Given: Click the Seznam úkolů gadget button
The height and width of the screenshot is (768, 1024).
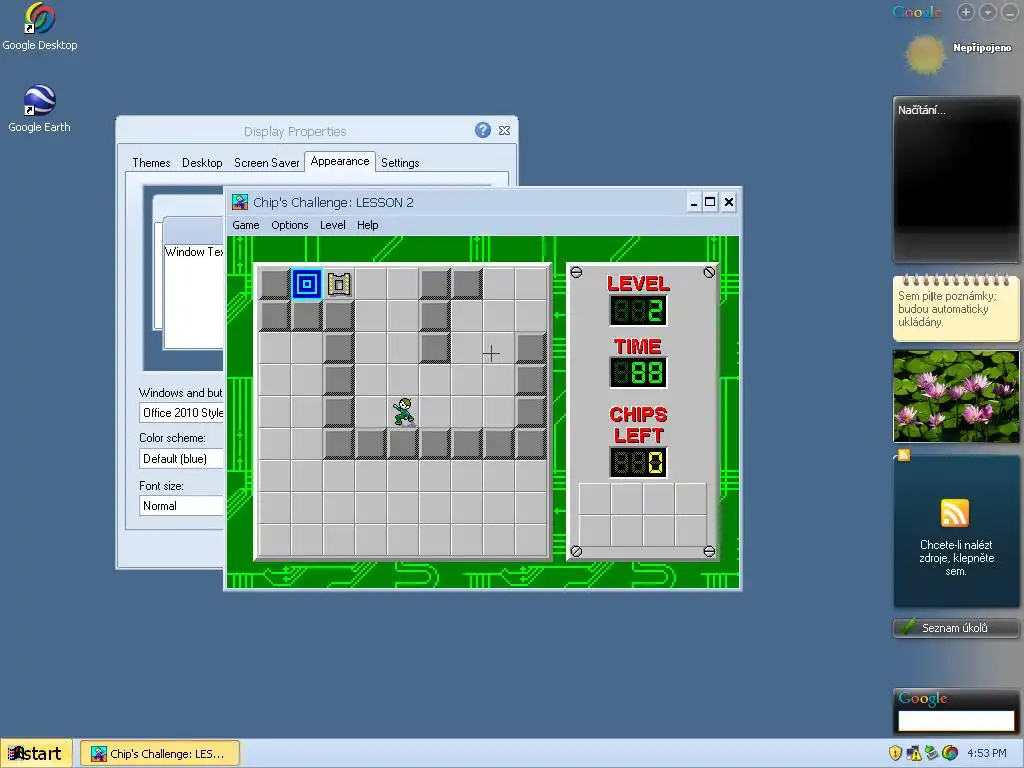Looking at the screenshot, I should point(955,628).
